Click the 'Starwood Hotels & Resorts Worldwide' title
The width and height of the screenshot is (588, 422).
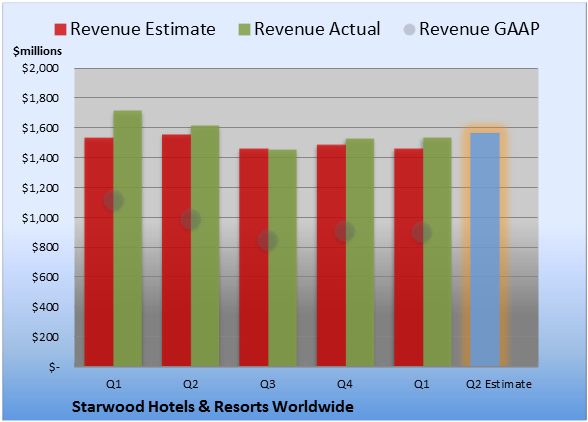point(213,407)
